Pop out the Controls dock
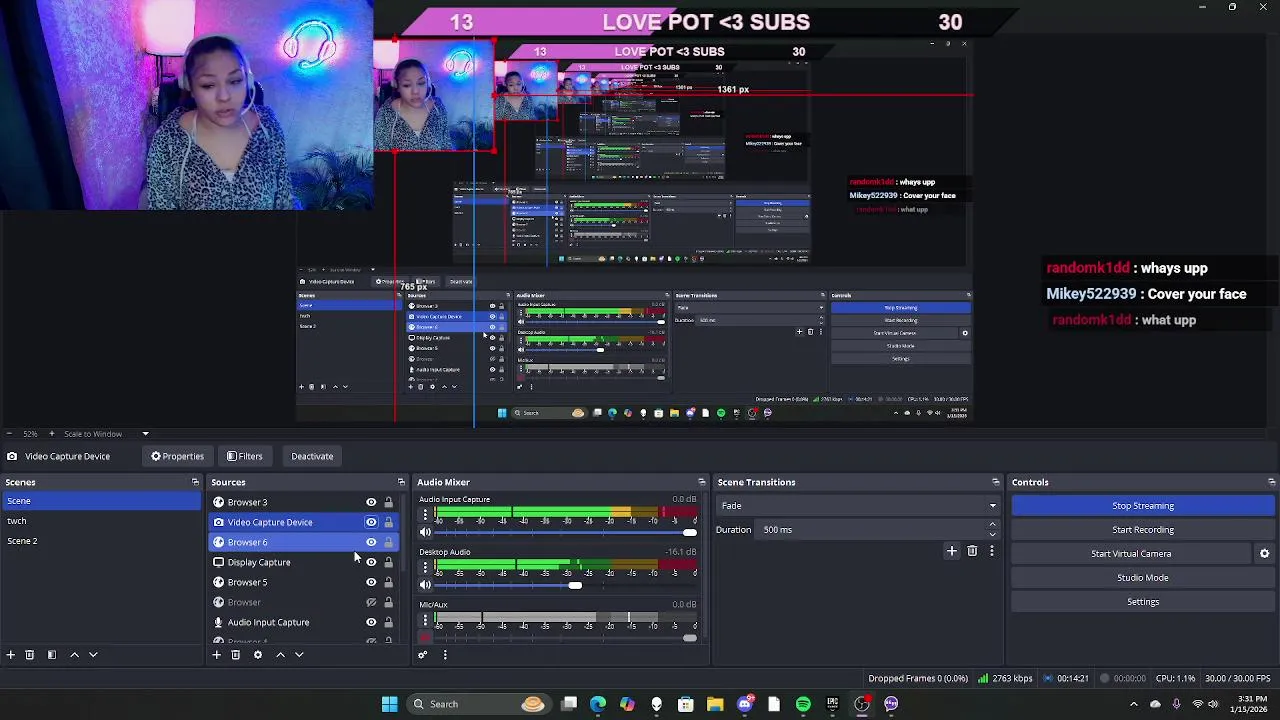Screen dimensions: 1280x720 pos(1271,482)
